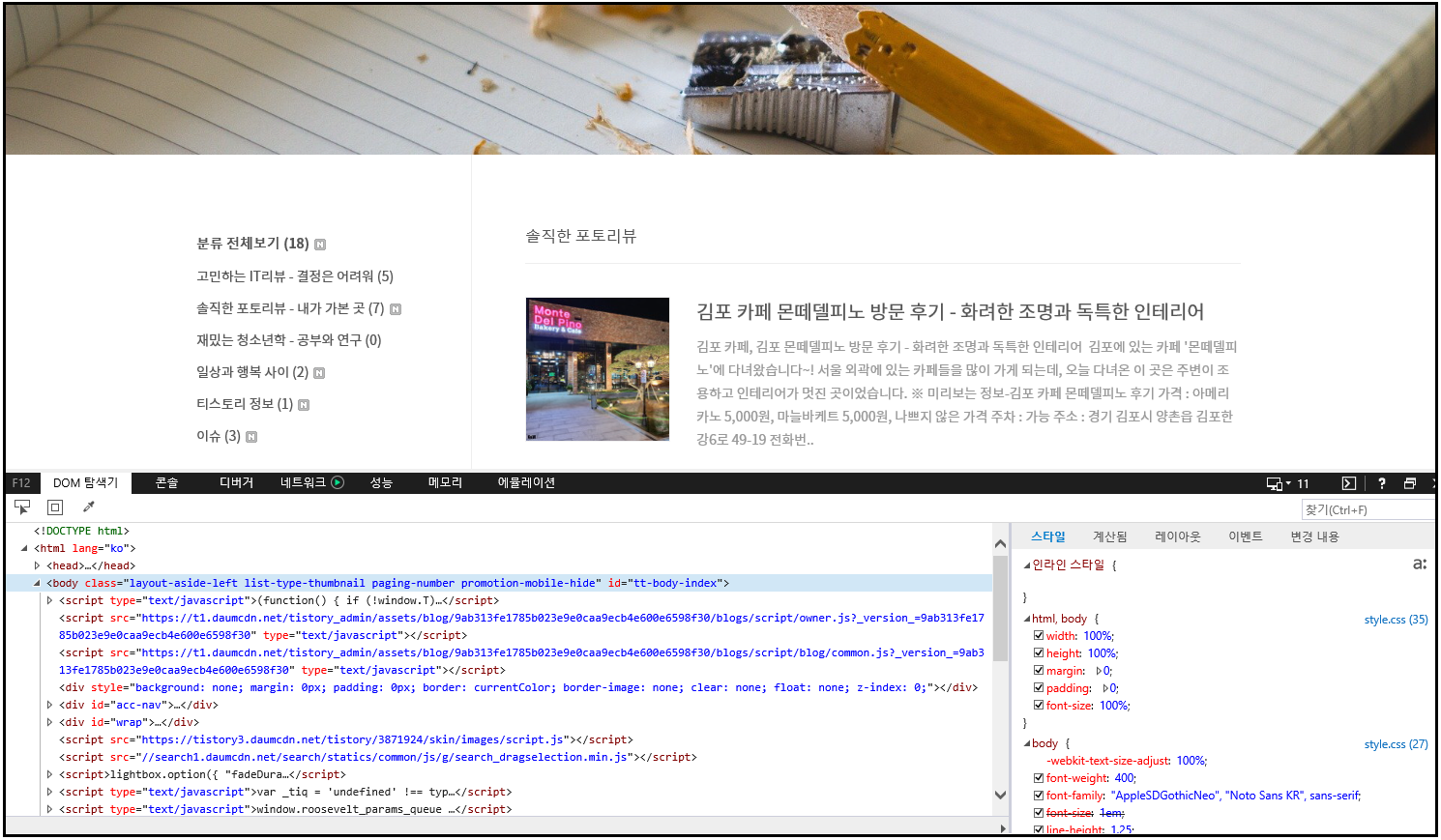
Task: Uncheck the font-weight property checkbox
Action: pos(1039,778)
